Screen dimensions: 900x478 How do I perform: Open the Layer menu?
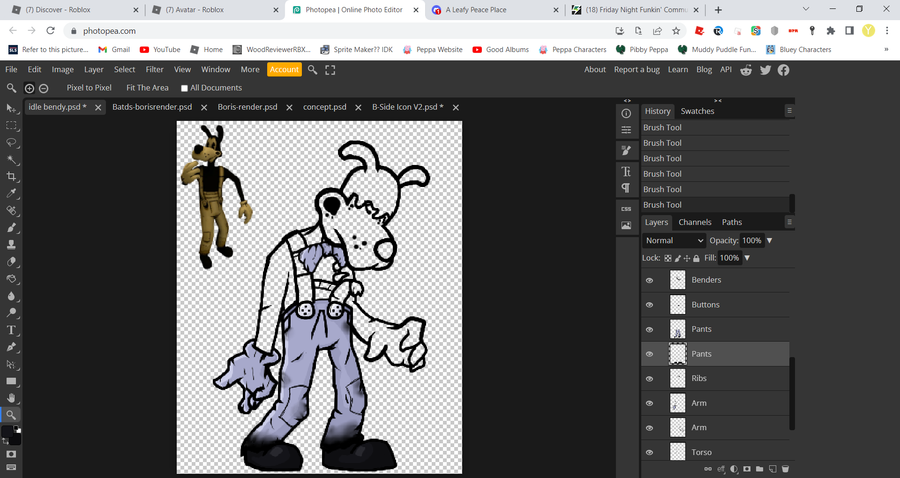coord(94,69)
